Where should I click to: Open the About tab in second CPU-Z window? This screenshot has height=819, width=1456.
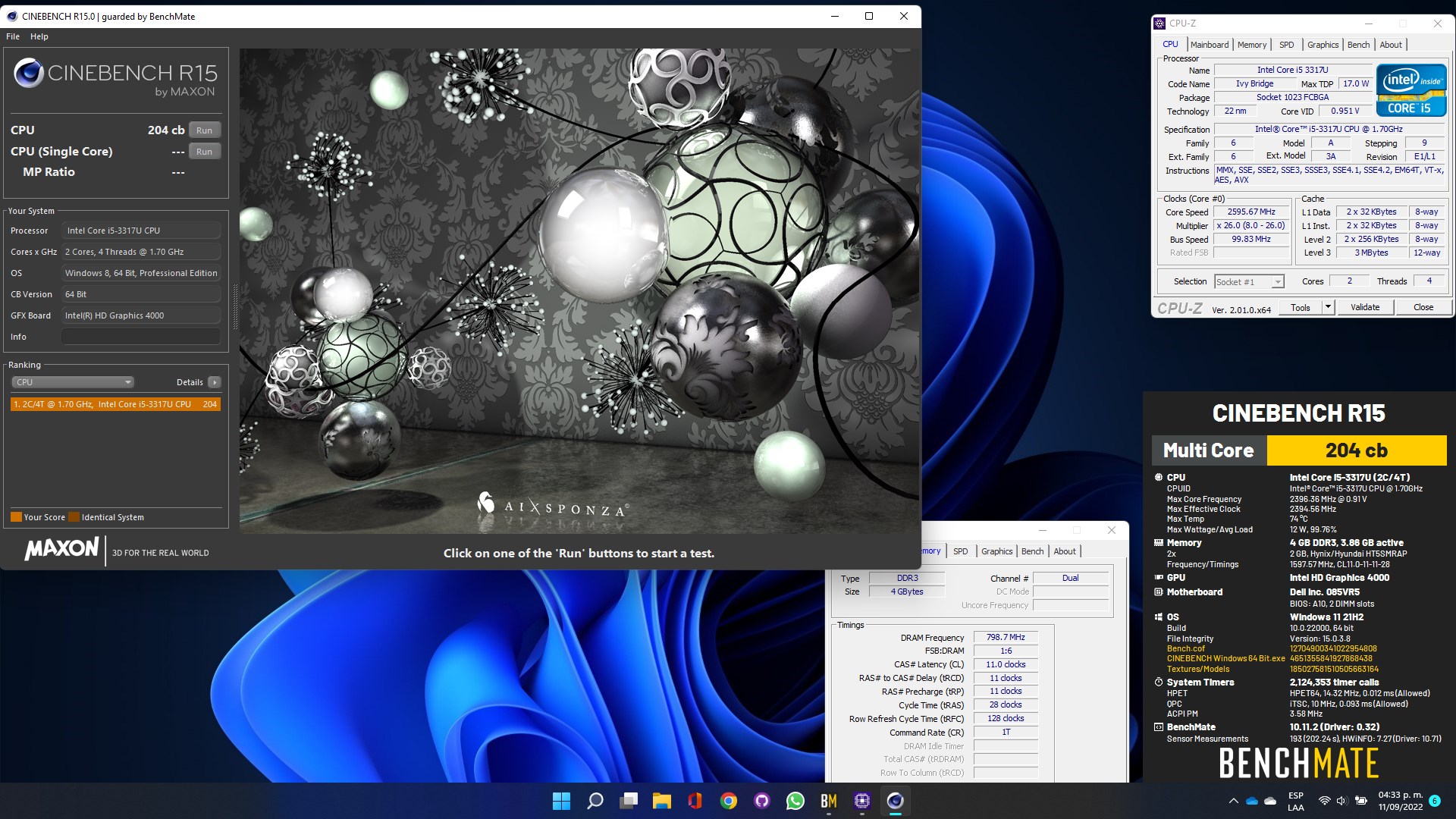(1065, 551)
